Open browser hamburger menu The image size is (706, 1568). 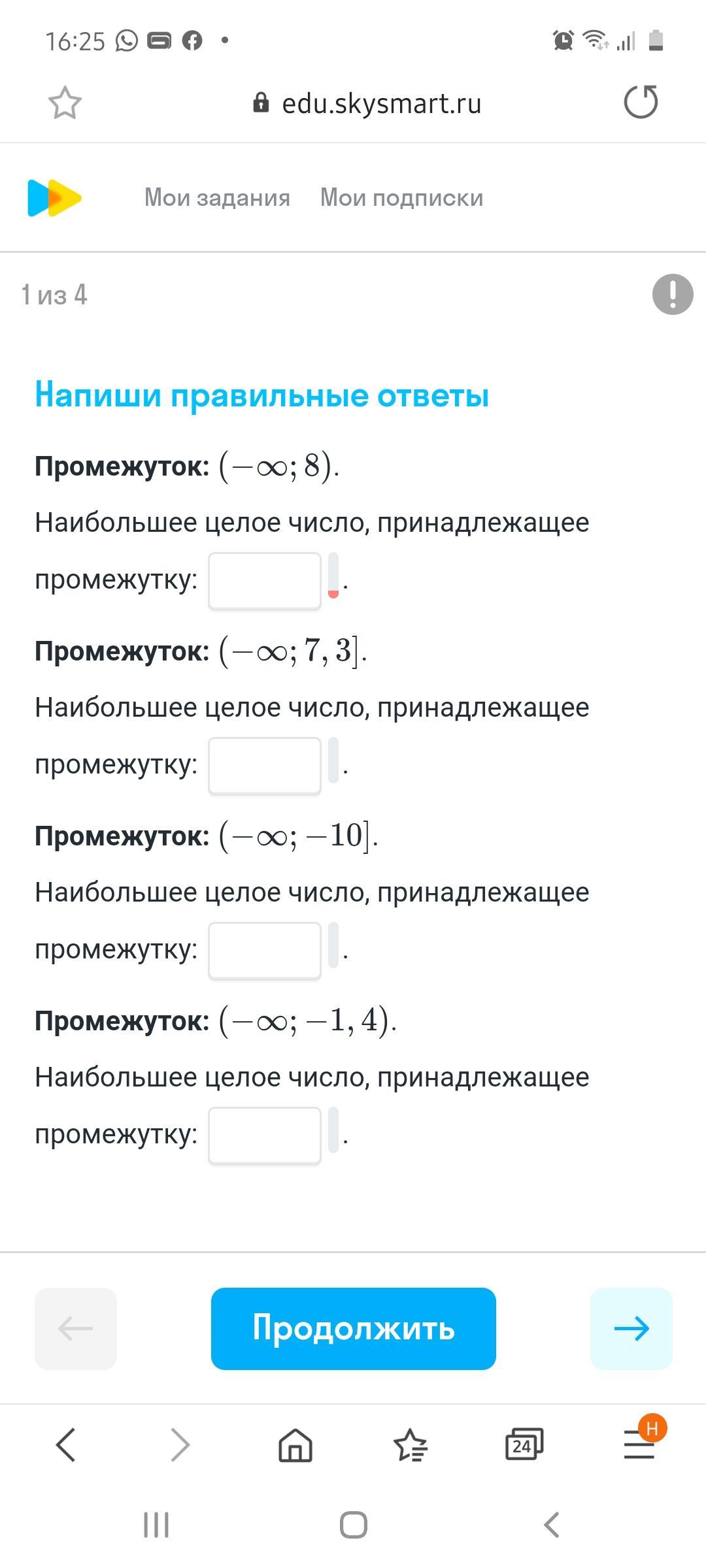tap(639, 1444)
